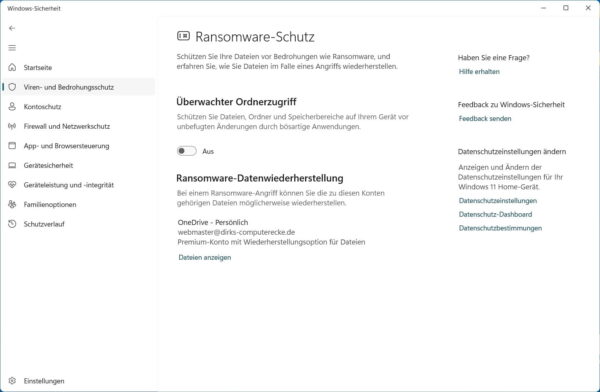Viewport: 600px width, 392px height.
Task: Open Startseite in the sidebar
Action: [79, 67]
